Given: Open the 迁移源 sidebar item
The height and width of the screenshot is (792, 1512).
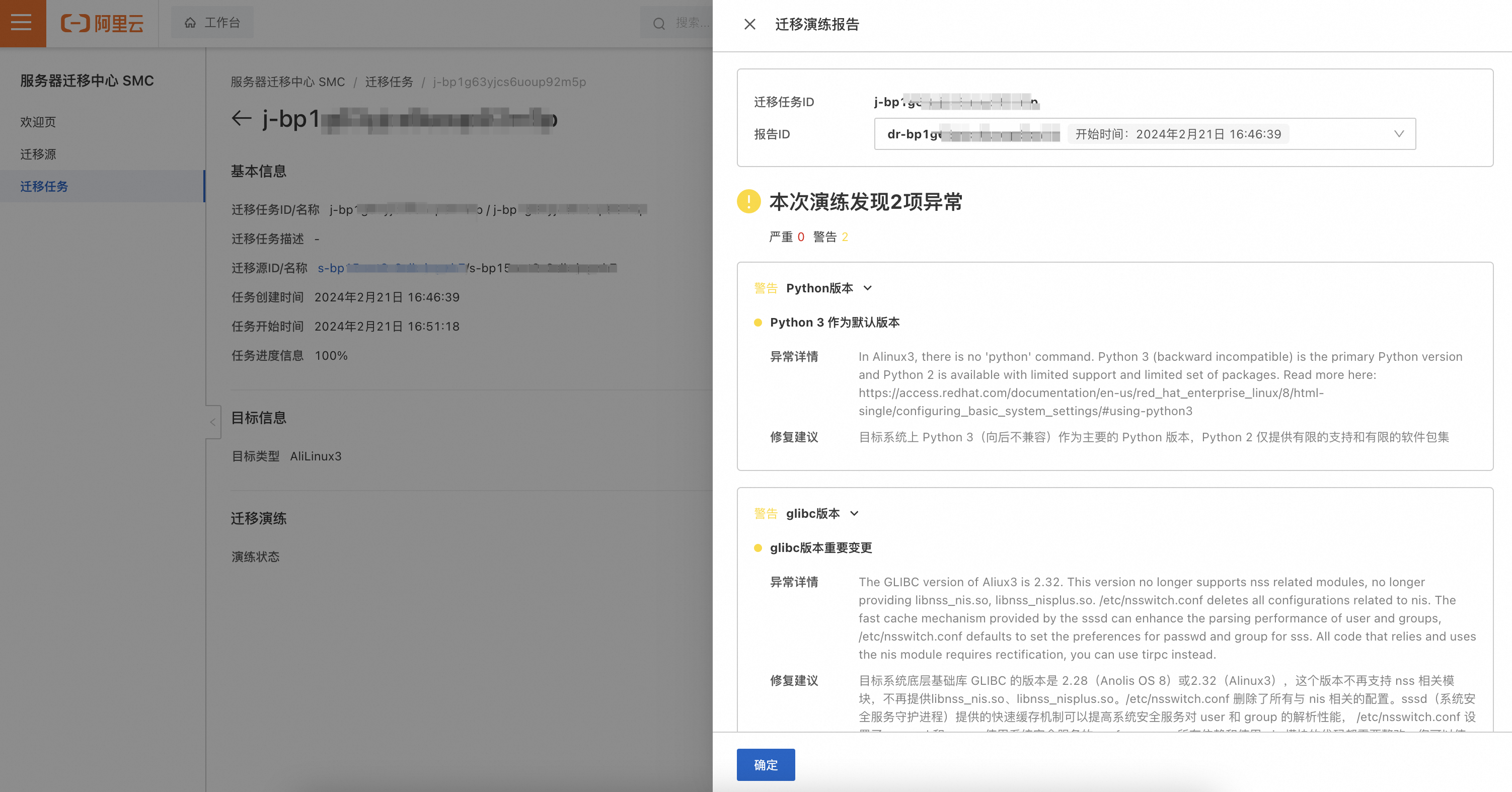Looking at the screenshot, I should click(38, 154).
